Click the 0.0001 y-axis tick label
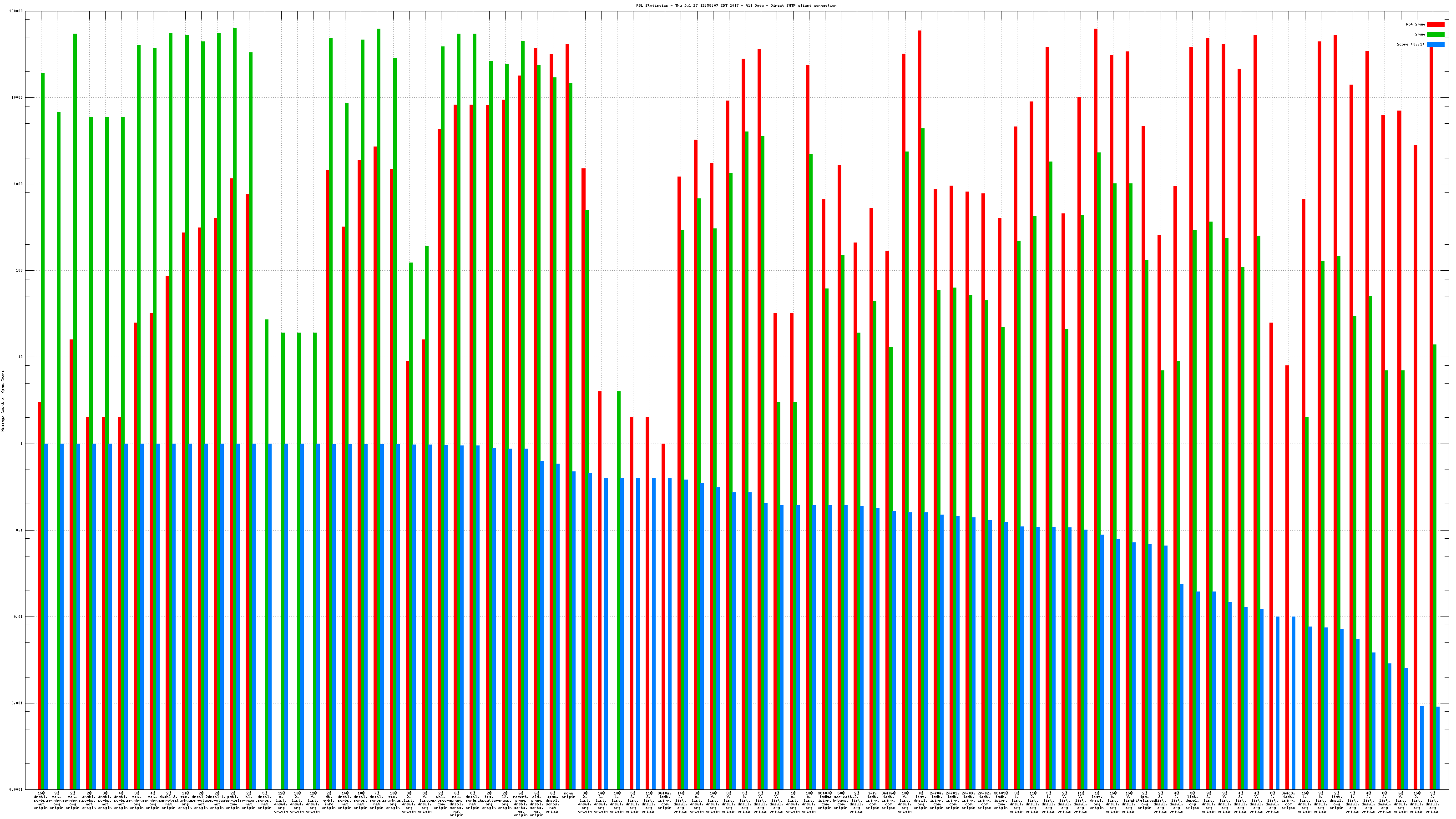This screenshot has width=1456, height=819. click(16, 789)
